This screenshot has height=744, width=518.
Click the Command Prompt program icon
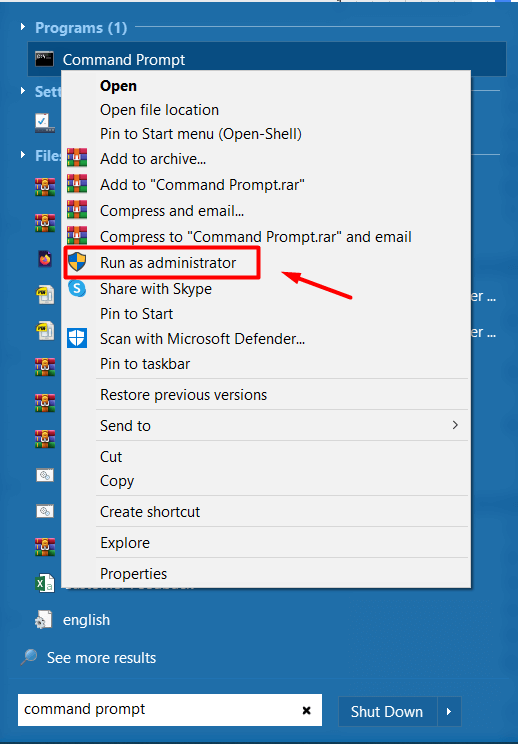coord(45,59)
